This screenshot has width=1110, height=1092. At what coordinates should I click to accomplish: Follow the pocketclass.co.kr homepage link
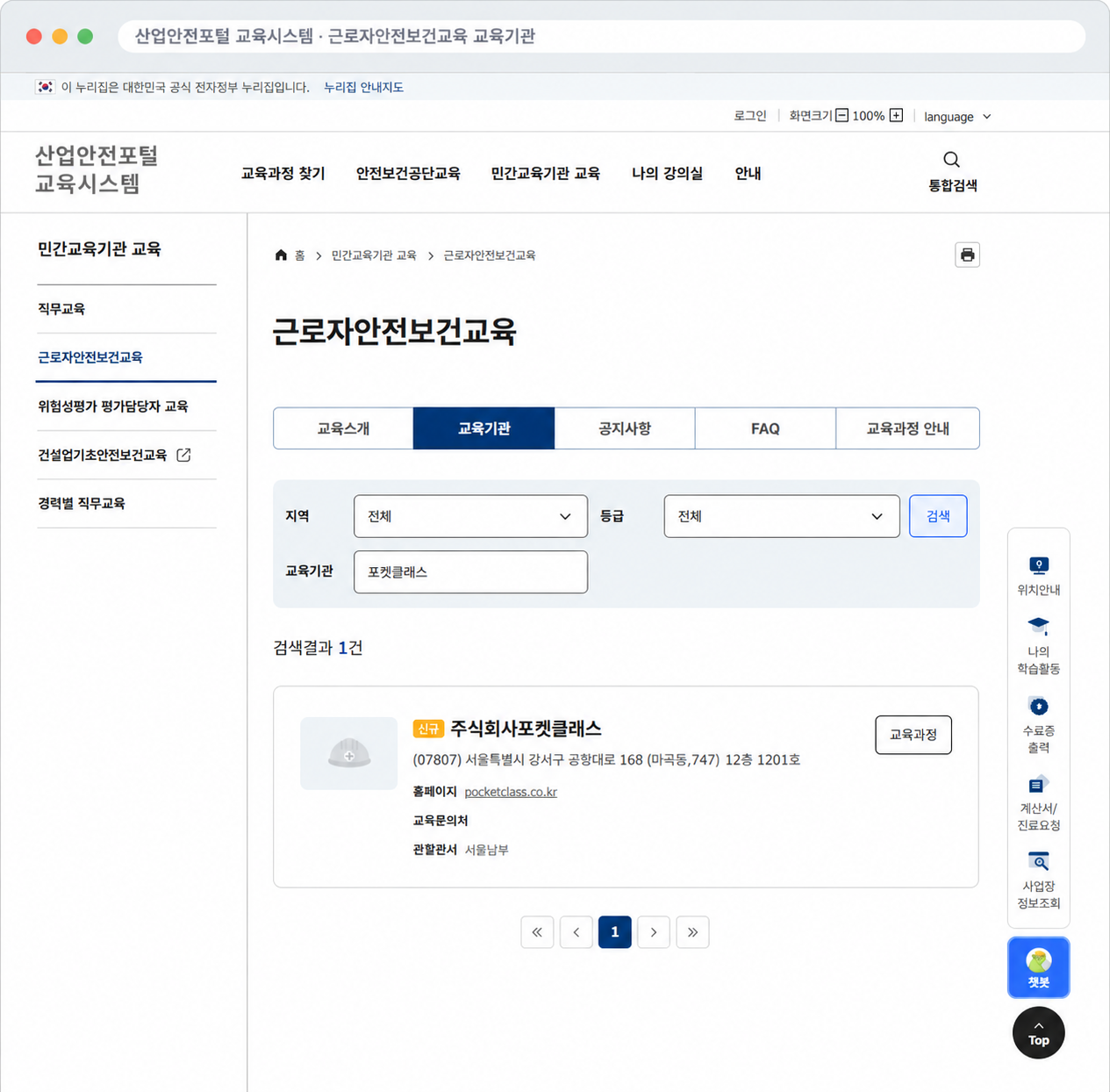(511, 792)
